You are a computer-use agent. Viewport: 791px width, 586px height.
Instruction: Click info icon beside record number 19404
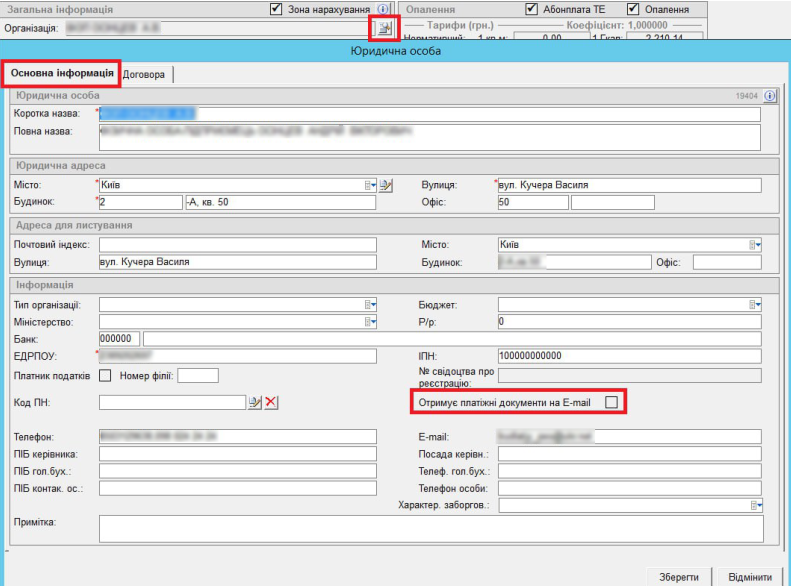[x=770, y=96]
